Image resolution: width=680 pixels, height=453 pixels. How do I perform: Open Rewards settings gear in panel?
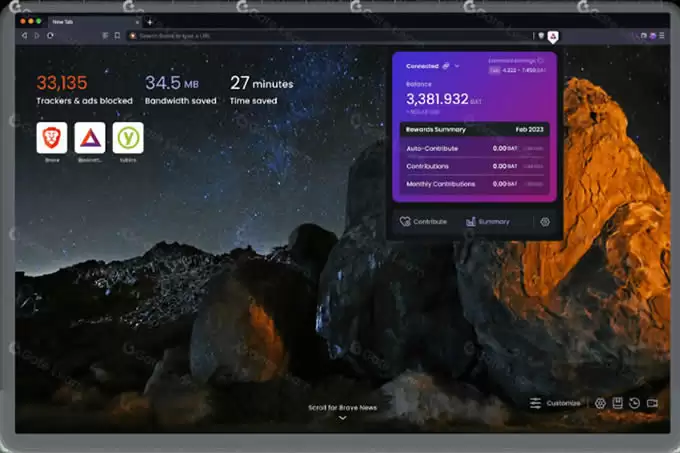click(x=545, y=222)
